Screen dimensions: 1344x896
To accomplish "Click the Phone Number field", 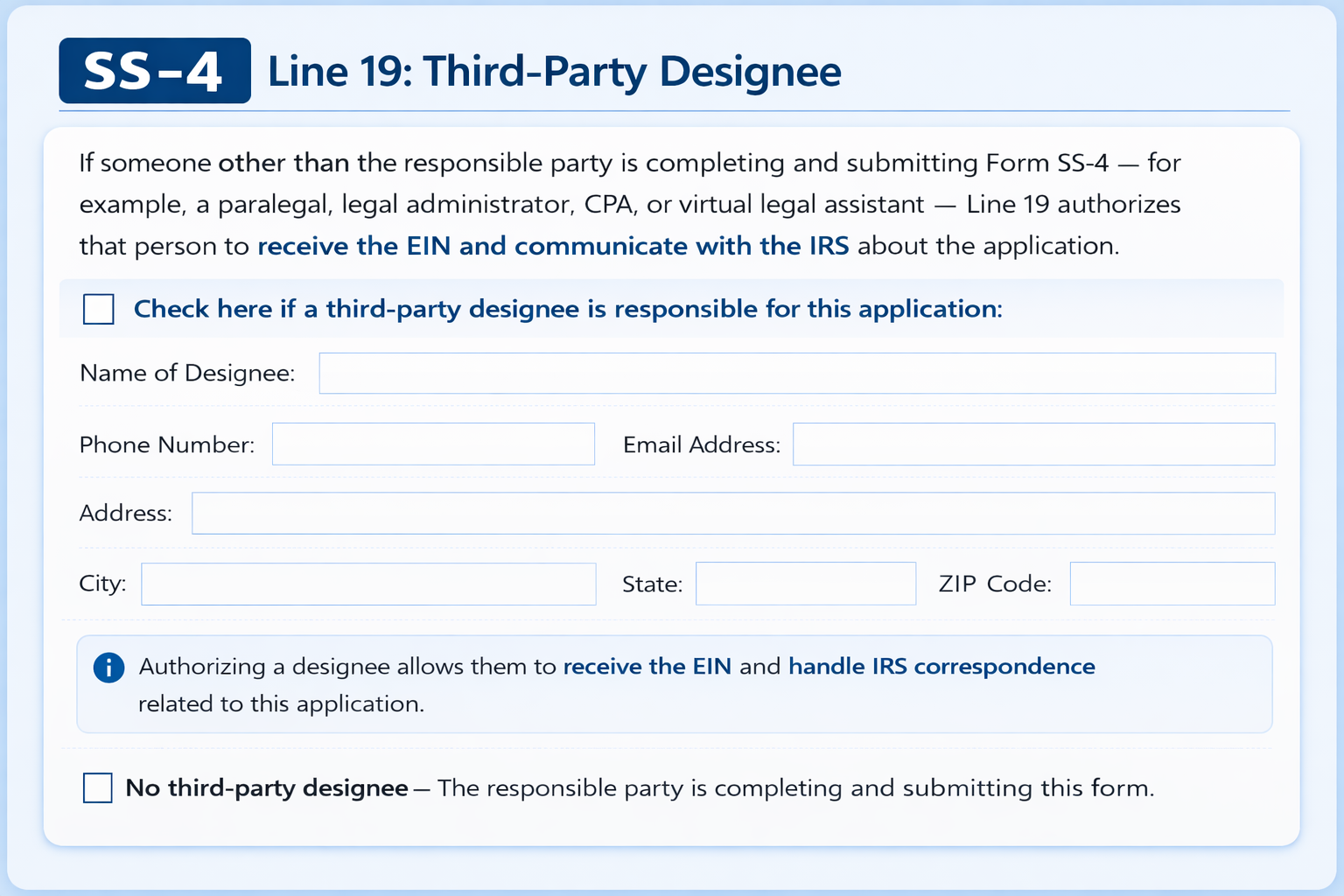I will (433, 444).
